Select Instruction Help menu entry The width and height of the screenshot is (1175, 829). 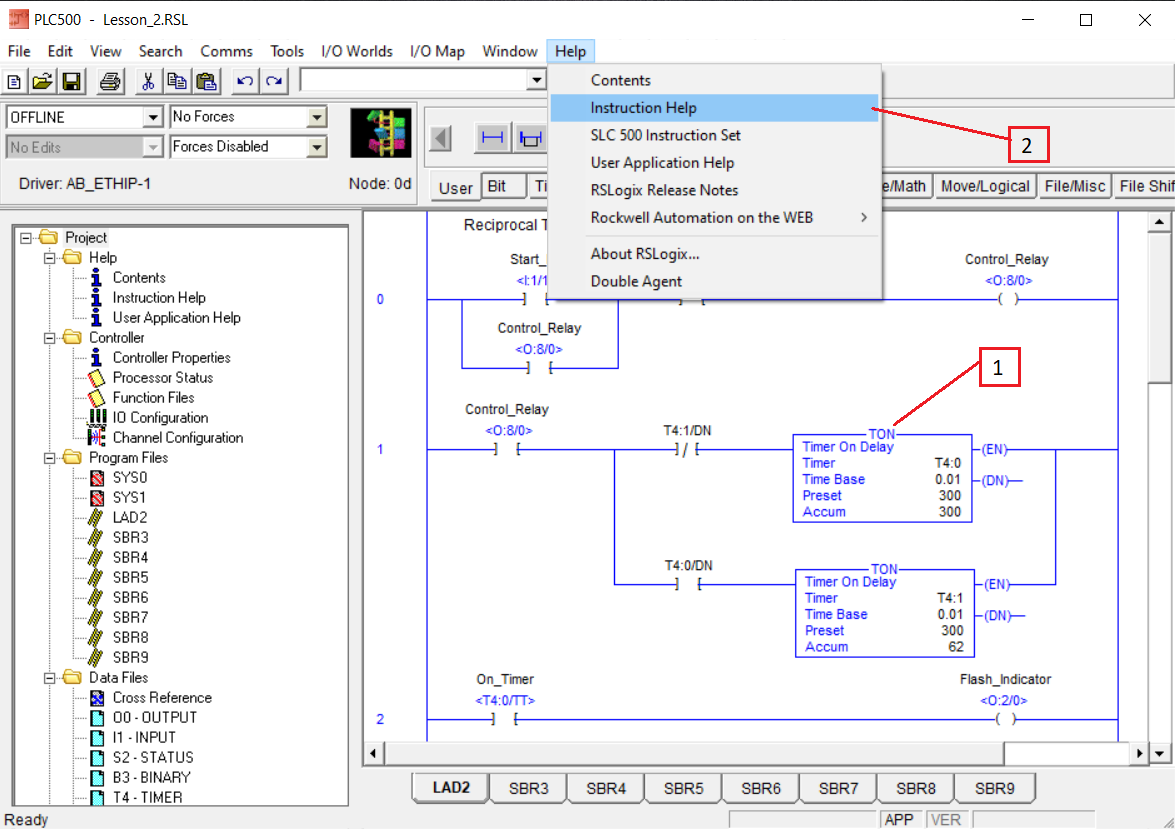pyautogui.click(x=715, y=108)
